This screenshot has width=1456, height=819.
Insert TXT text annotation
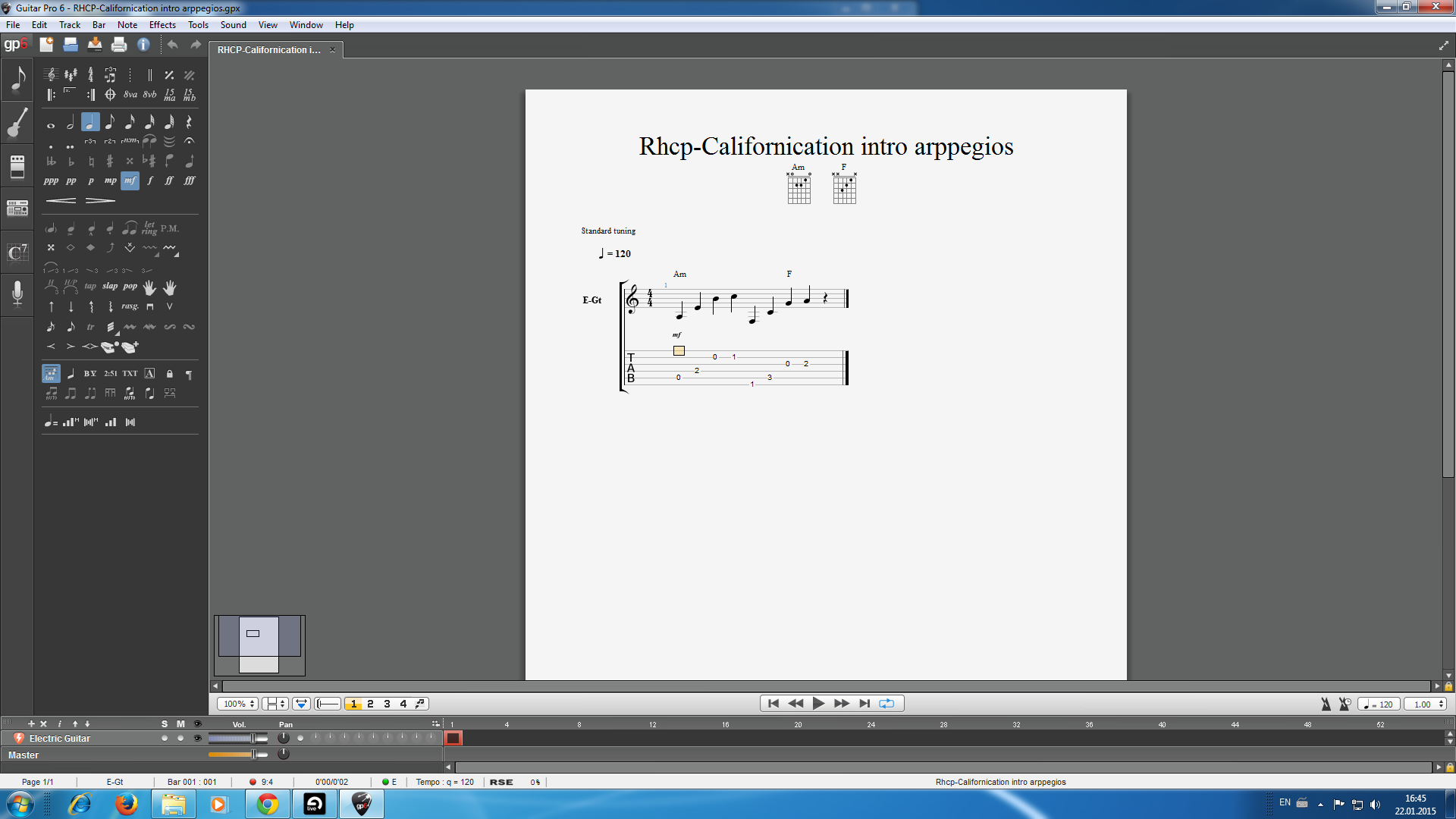[x=130, y=373]
